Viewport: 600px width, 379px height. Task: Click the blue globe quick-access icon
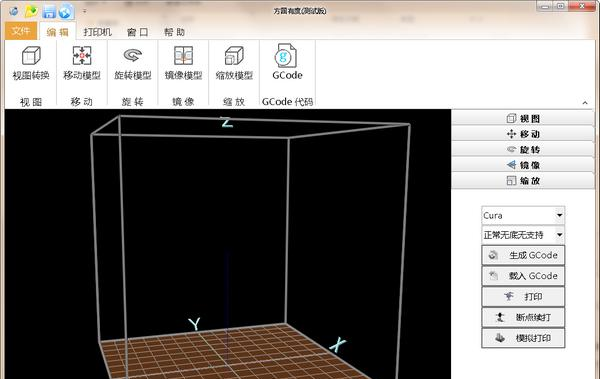(x=66, y=11)
